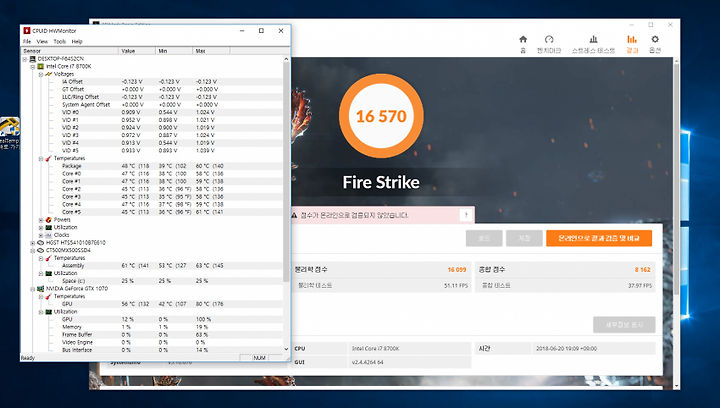Click the waveform icon beside Clocks
The height and width of the screenshot is (408, 720).
pyautogui.click(x=48, y=235)
